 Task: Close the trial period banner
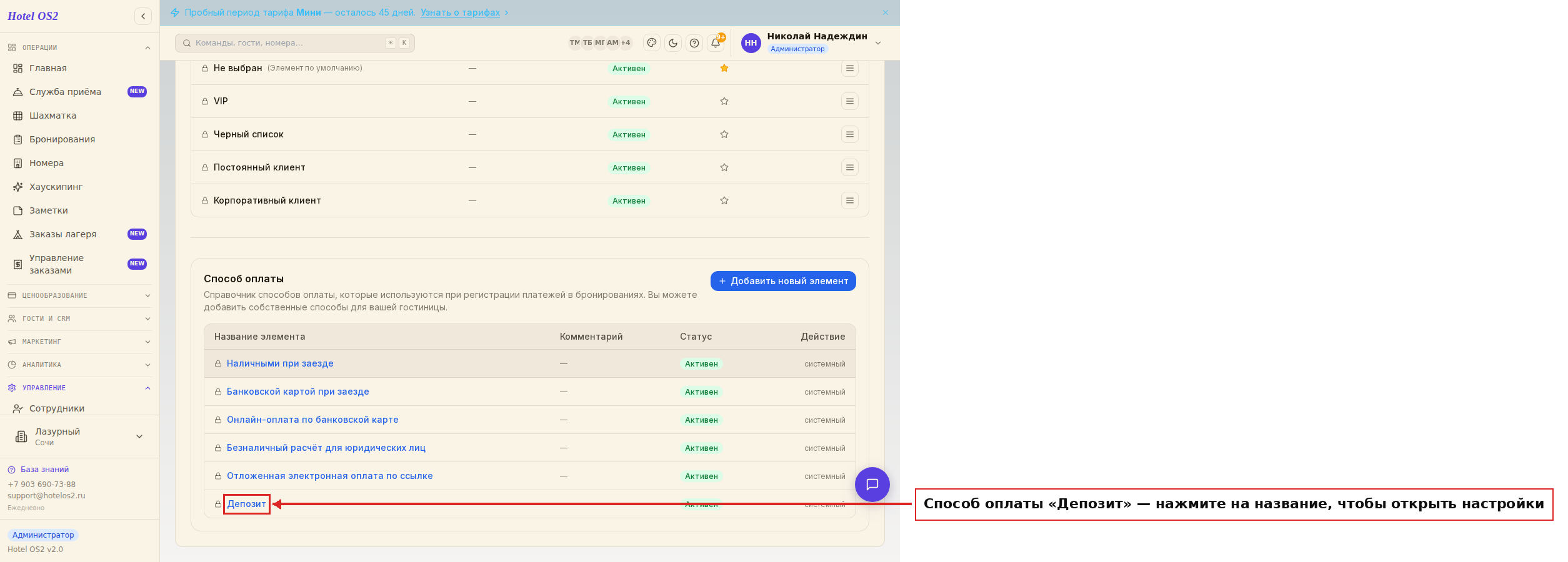coord(886,12)
